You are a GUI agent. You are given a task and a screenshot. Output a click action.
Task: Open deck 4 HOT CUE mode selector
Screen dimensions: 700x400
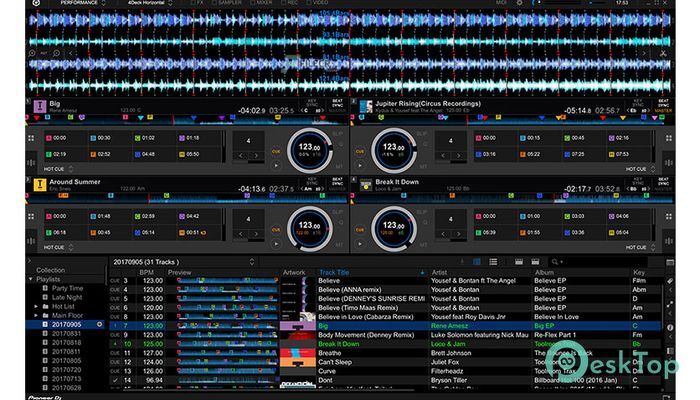pos(640,247)
